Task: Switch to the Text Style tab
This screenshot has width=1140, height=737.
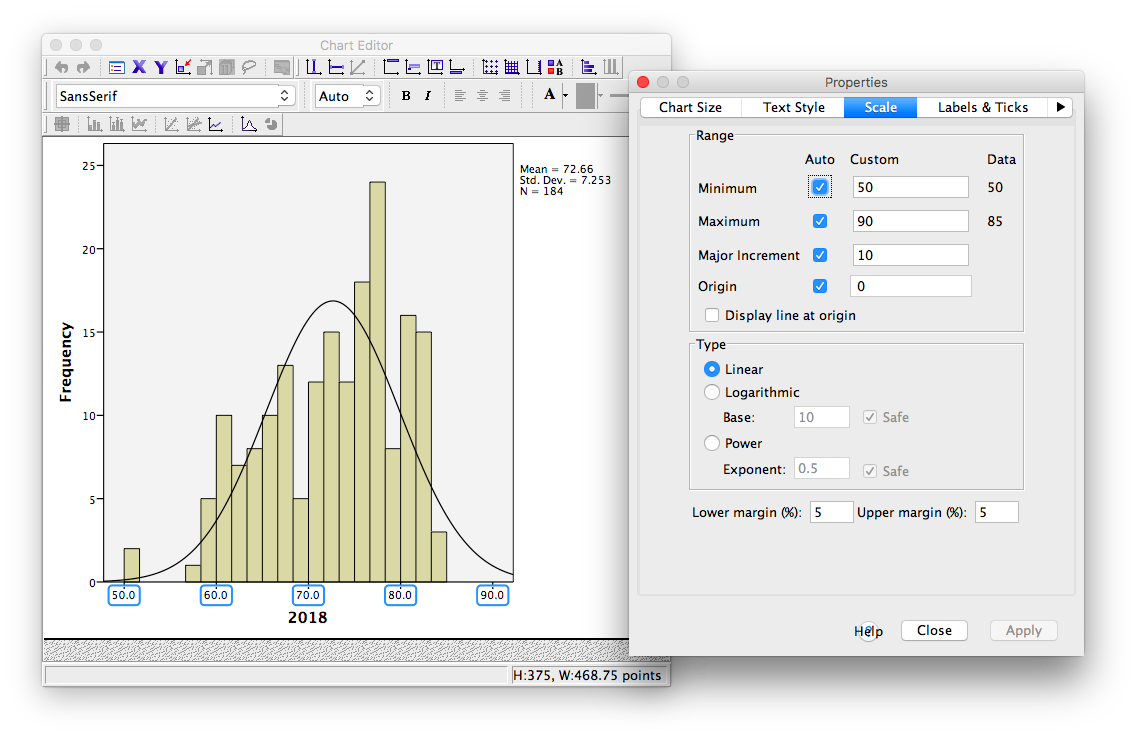Action: click(793, 107)
